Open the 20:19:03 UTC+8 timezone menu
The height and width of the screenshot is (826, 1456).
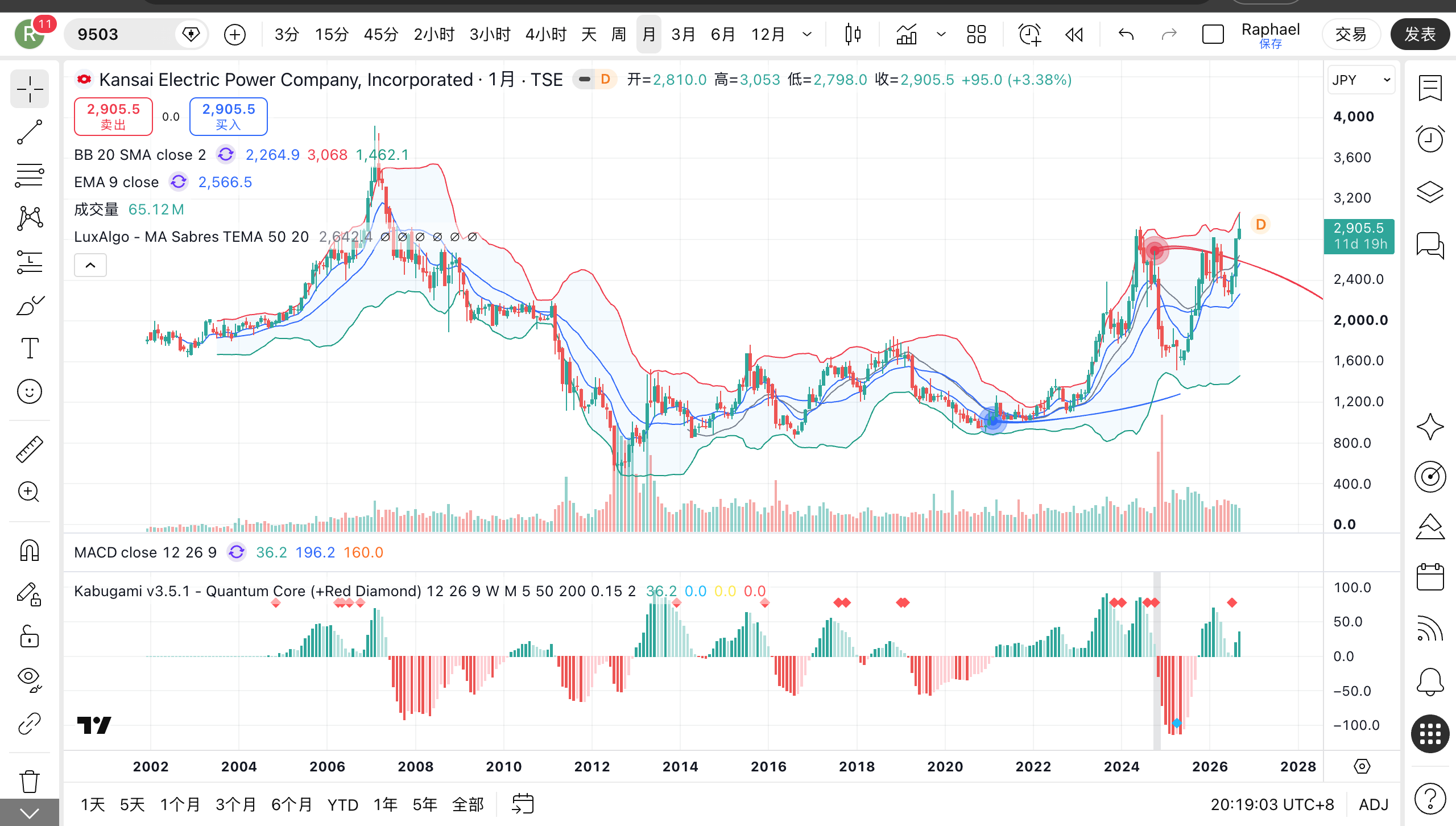[1272, 804]
